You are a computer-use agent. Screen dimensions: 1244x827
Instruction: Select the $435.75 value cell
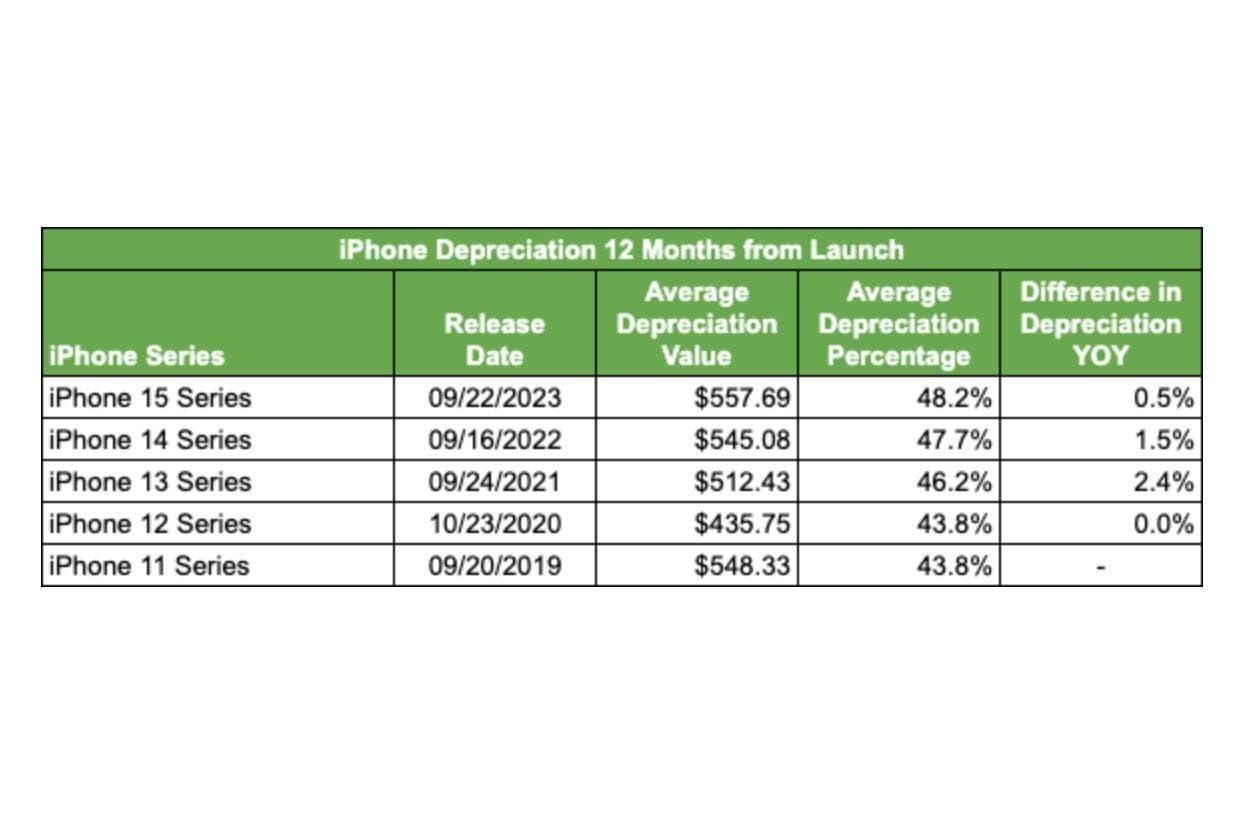point(697,524)
